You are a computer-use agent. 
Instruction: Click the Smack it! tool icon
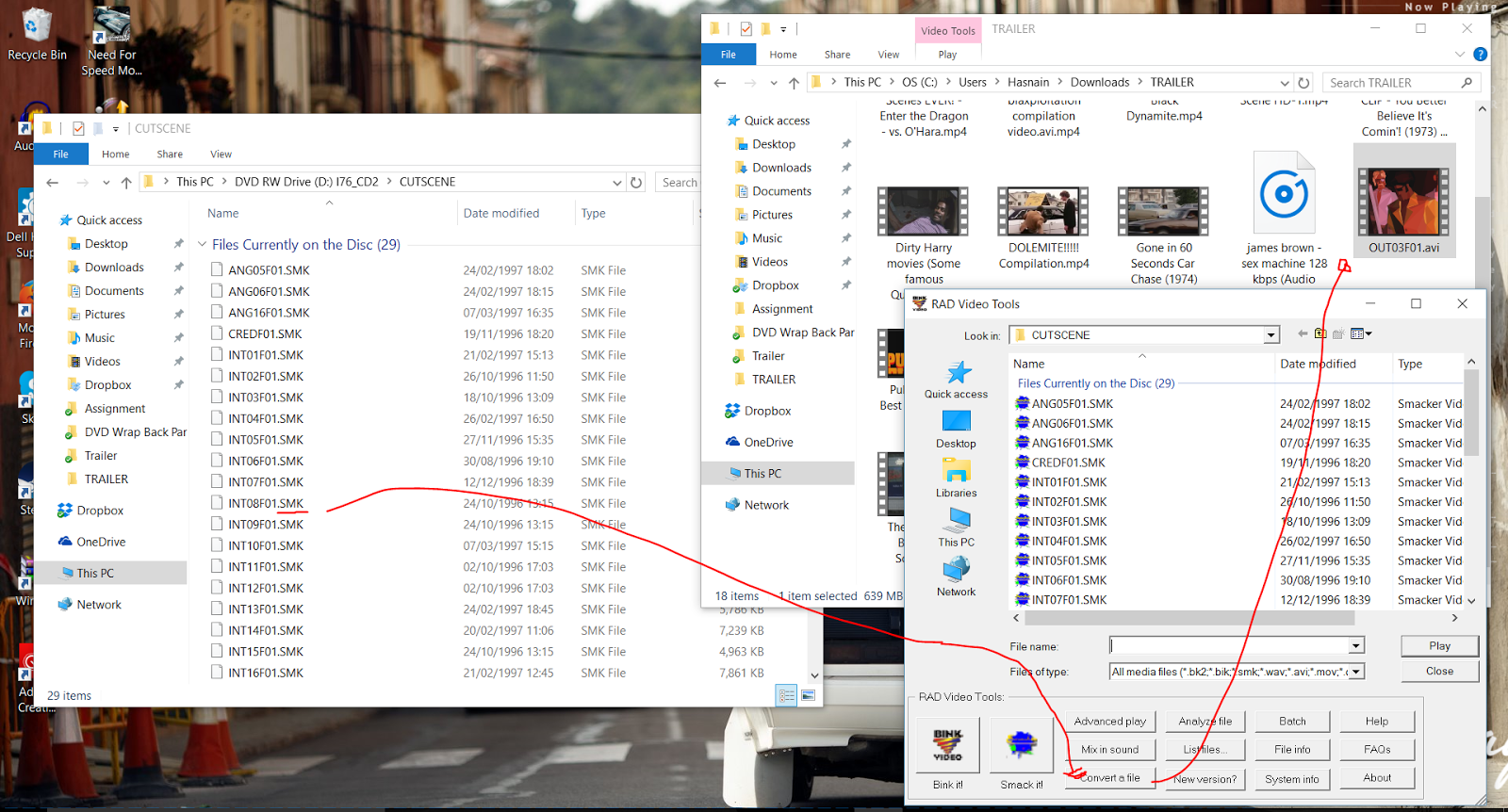[x=1022, y=744]
